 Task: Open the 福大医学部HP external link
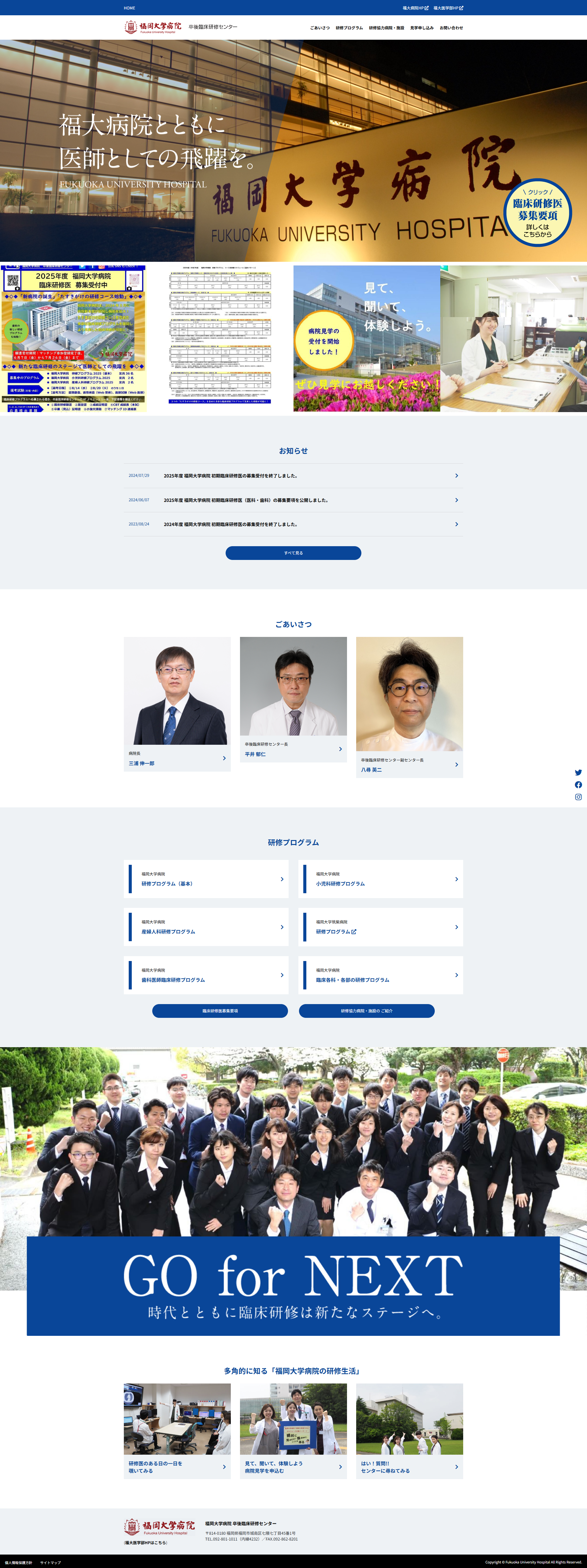click(x=448, y=8)
